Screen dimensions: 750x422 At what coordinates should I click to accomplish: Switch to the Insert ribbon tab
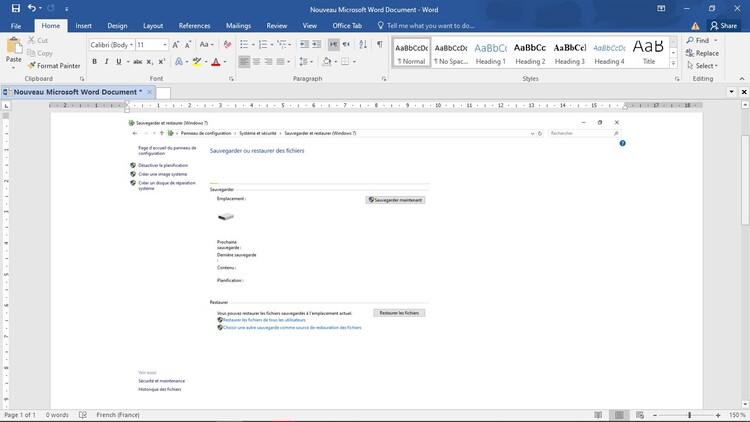[84, 25]
